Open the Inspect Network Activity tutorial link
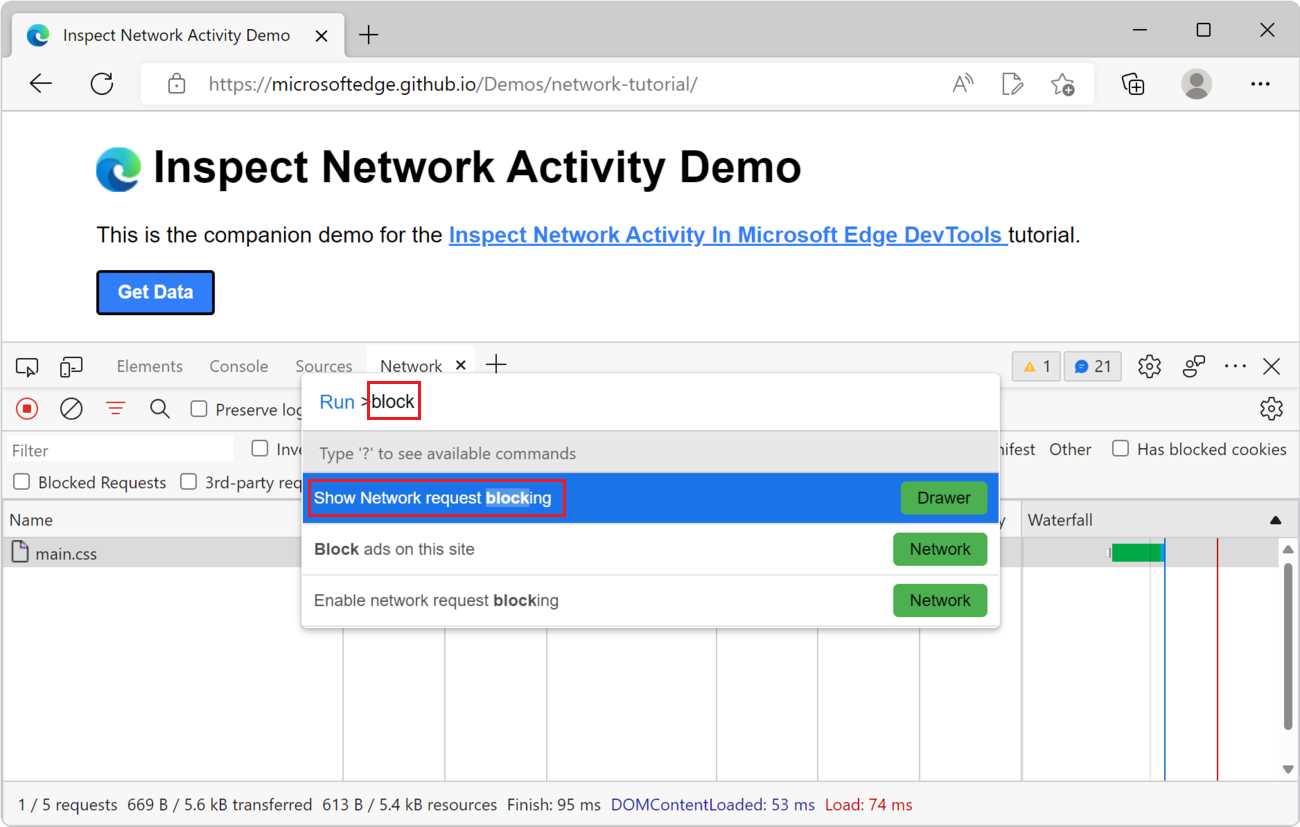 (x=727, y=234)
